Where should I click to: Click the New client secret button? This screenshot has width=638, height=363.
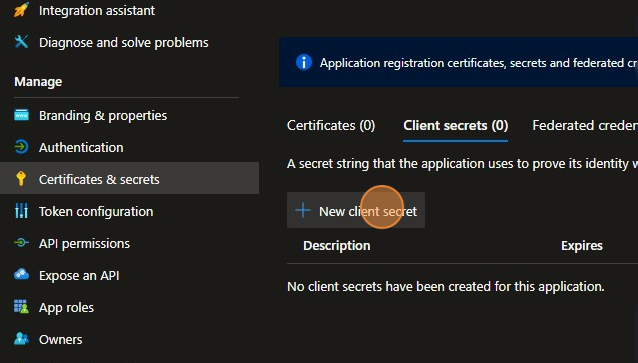356,210
